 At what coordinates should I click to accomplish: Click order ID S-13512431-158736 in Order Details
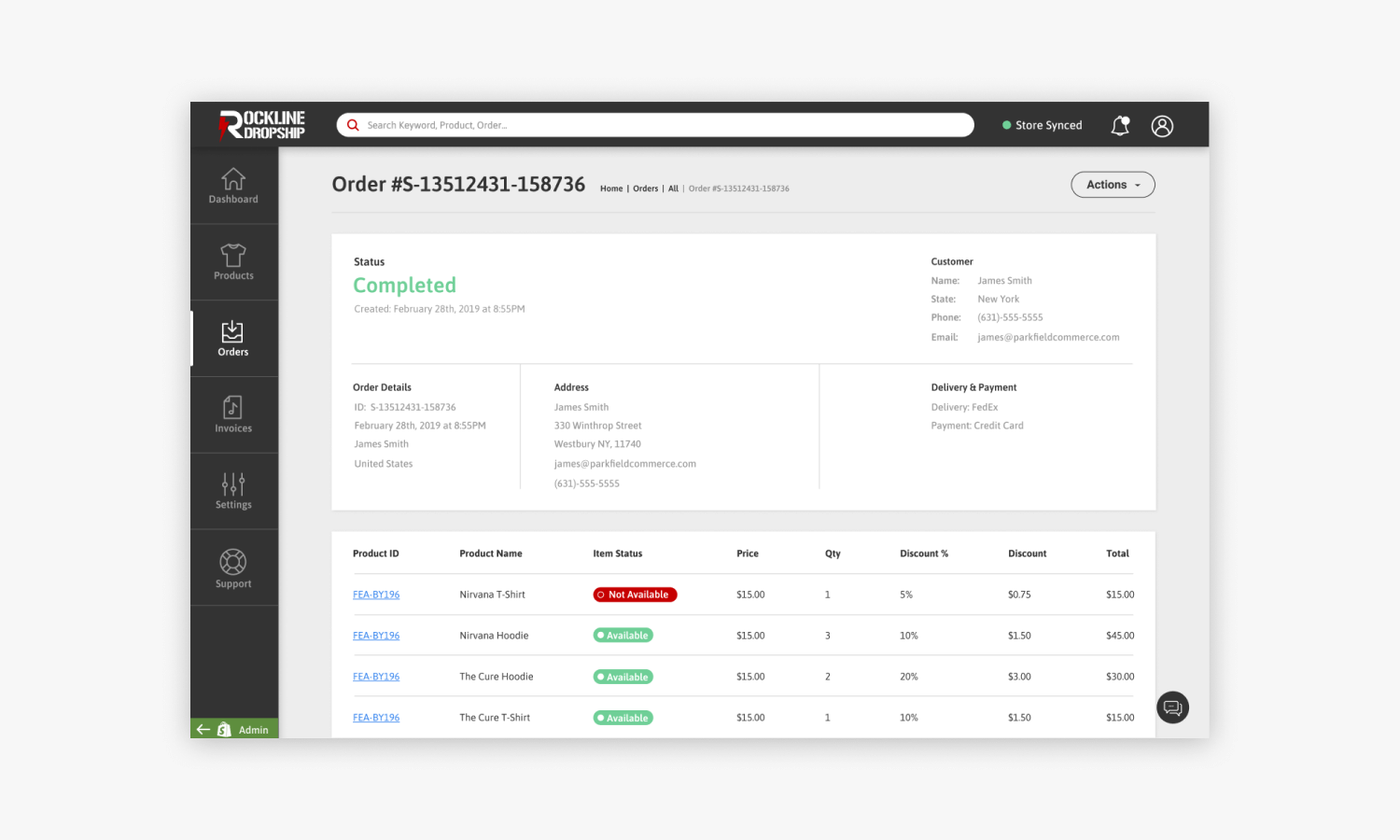click(x=413, y=407)
